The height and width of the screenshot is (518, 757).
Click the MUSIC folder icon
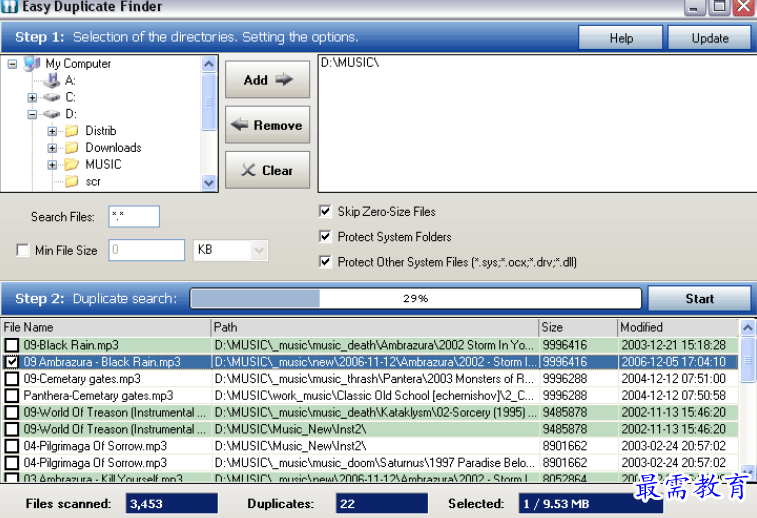pyautogui.click(x=71, y=165)
